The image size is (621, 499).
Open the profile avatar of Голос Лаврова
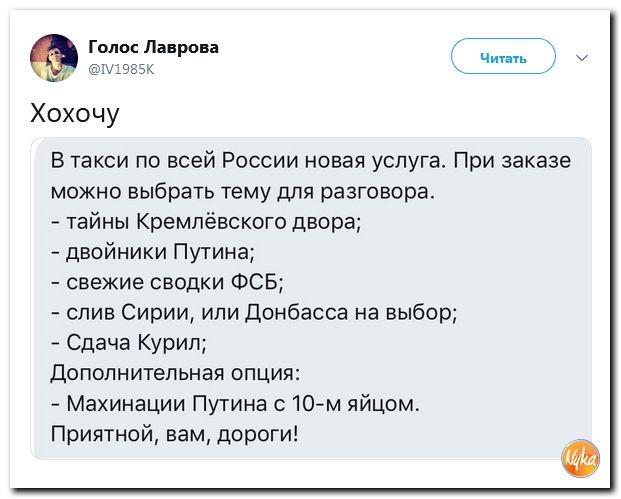click(54, 58)
